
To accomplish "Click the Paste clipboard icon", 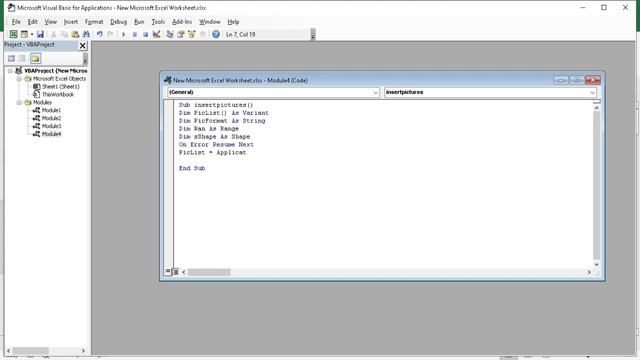I will click(75, 34).
